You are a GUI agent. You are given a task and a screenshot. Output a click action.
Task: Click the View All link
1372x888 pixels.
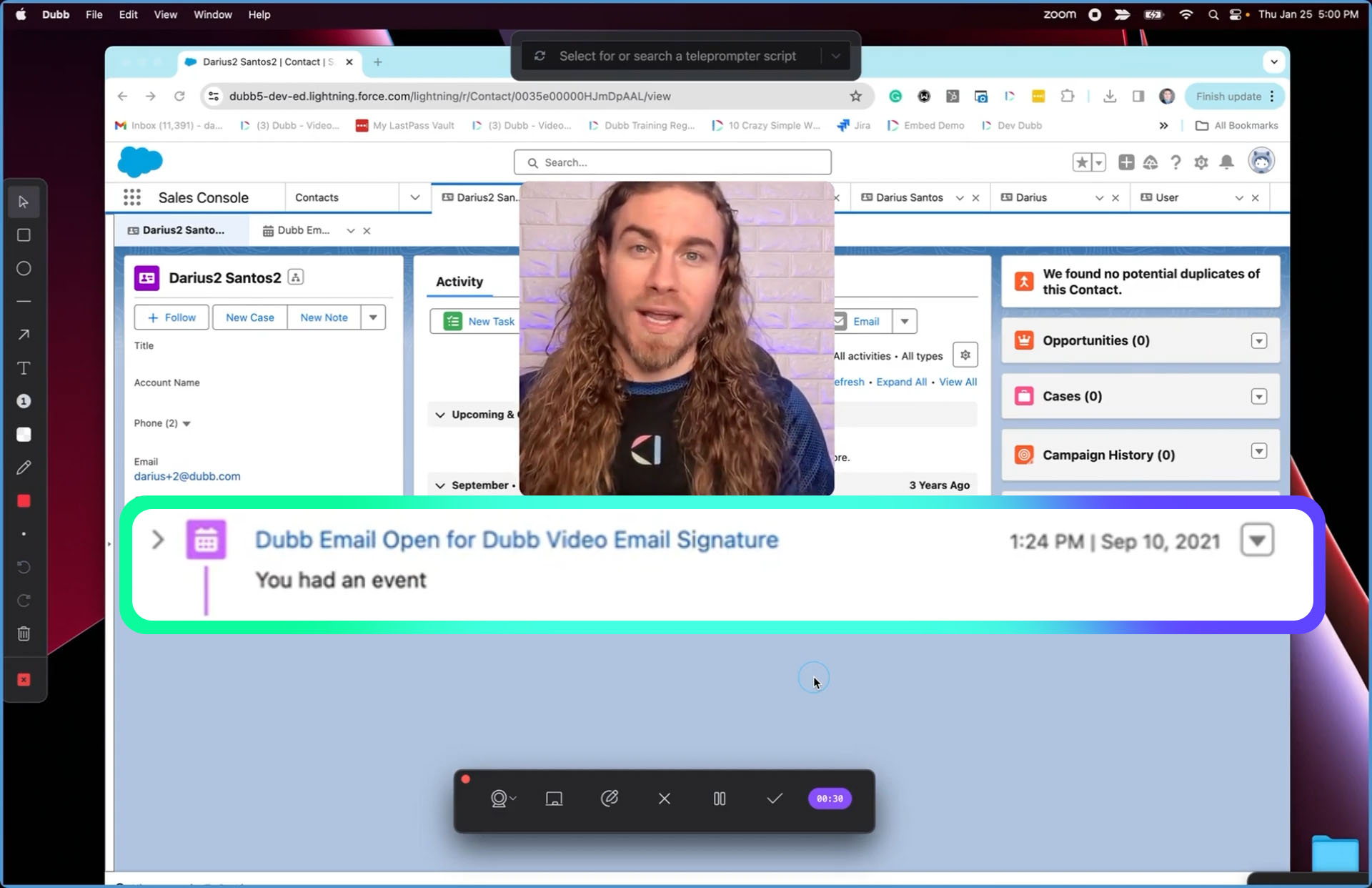[958, 382]
